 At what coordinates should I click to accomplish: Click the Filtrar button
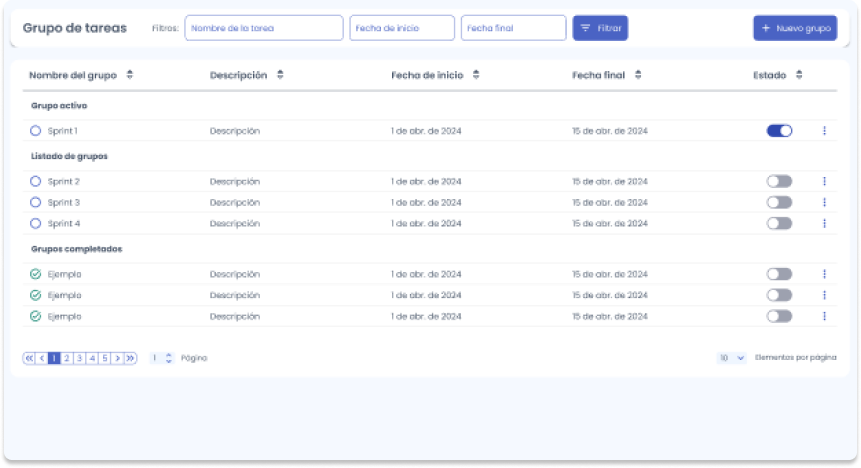click(600, 28)
